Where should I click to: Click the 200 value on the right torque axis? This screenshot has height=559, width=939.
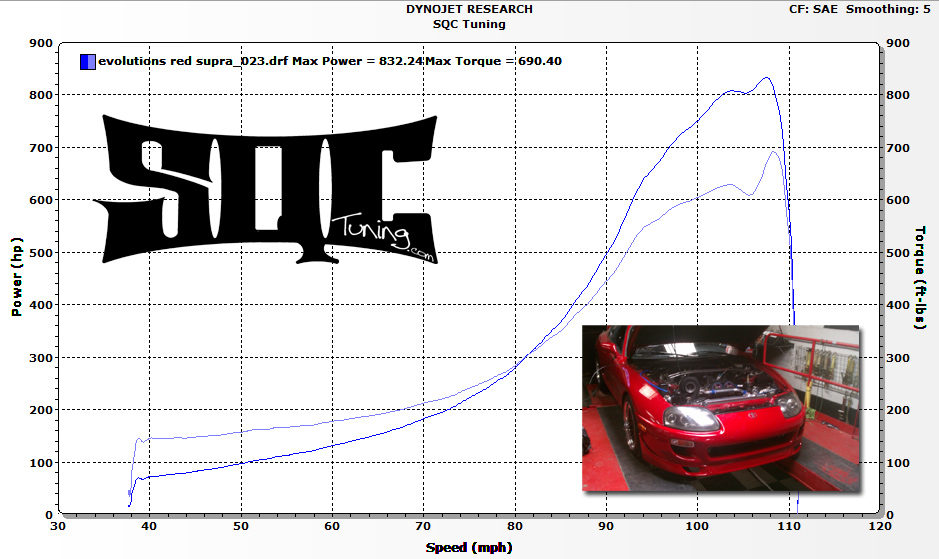coord(898,410)
